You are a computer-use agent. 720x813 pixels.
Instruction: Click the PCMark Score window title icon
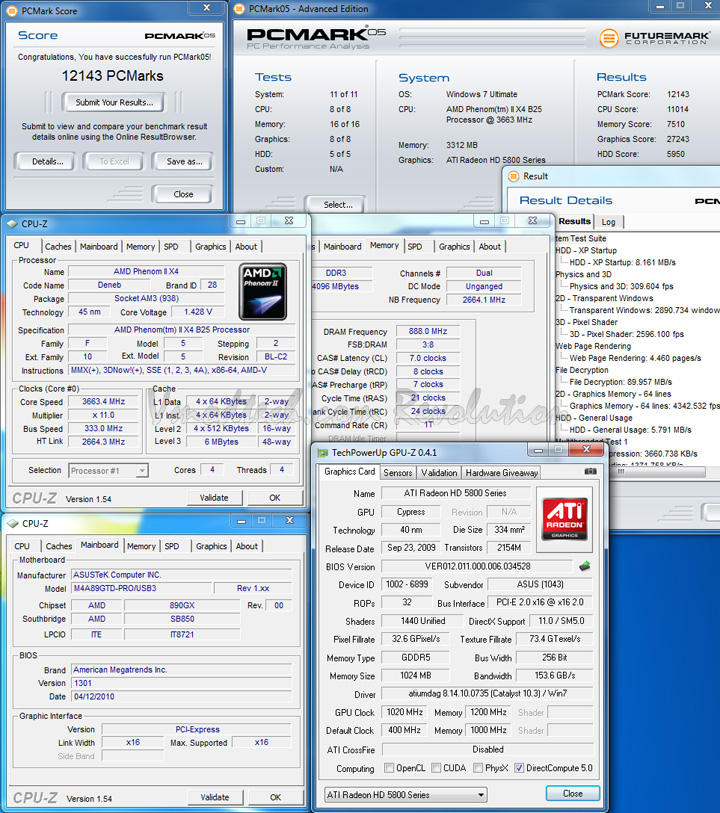(12, 11)
